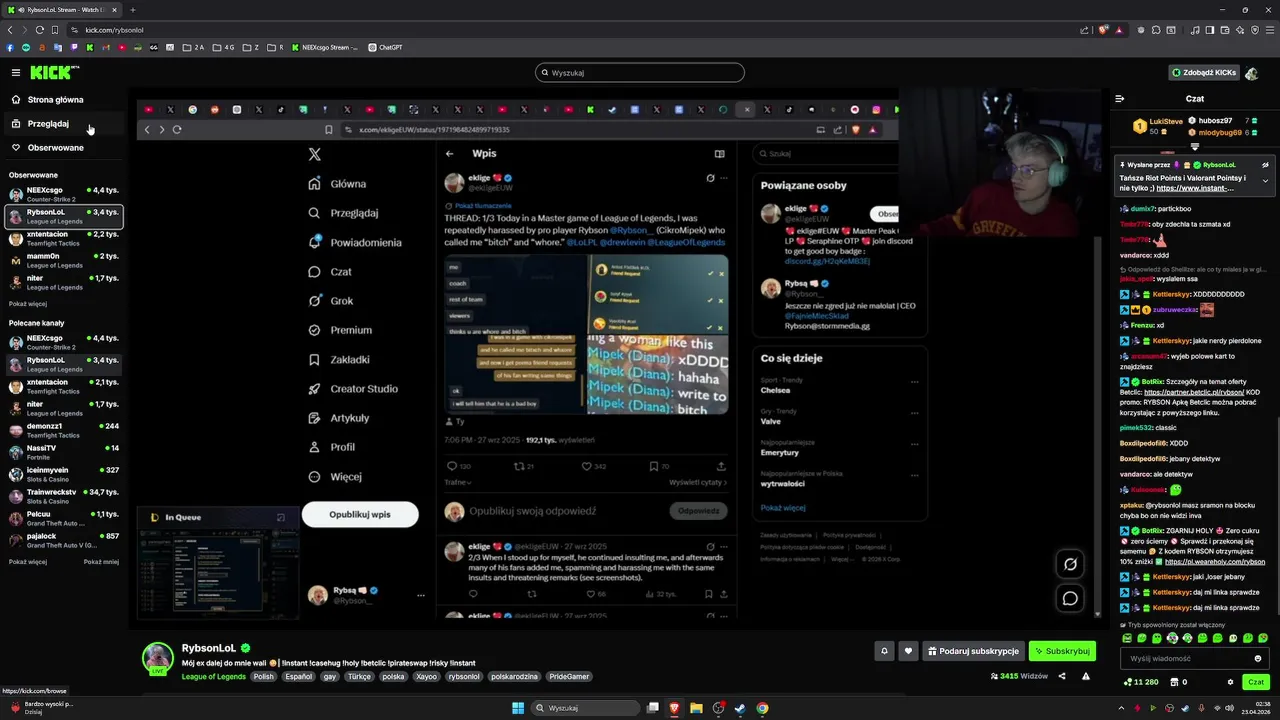Focus the Kick Wyszukaj search field
This screenshot has height=720, width=1280.
tap(640, 72)
